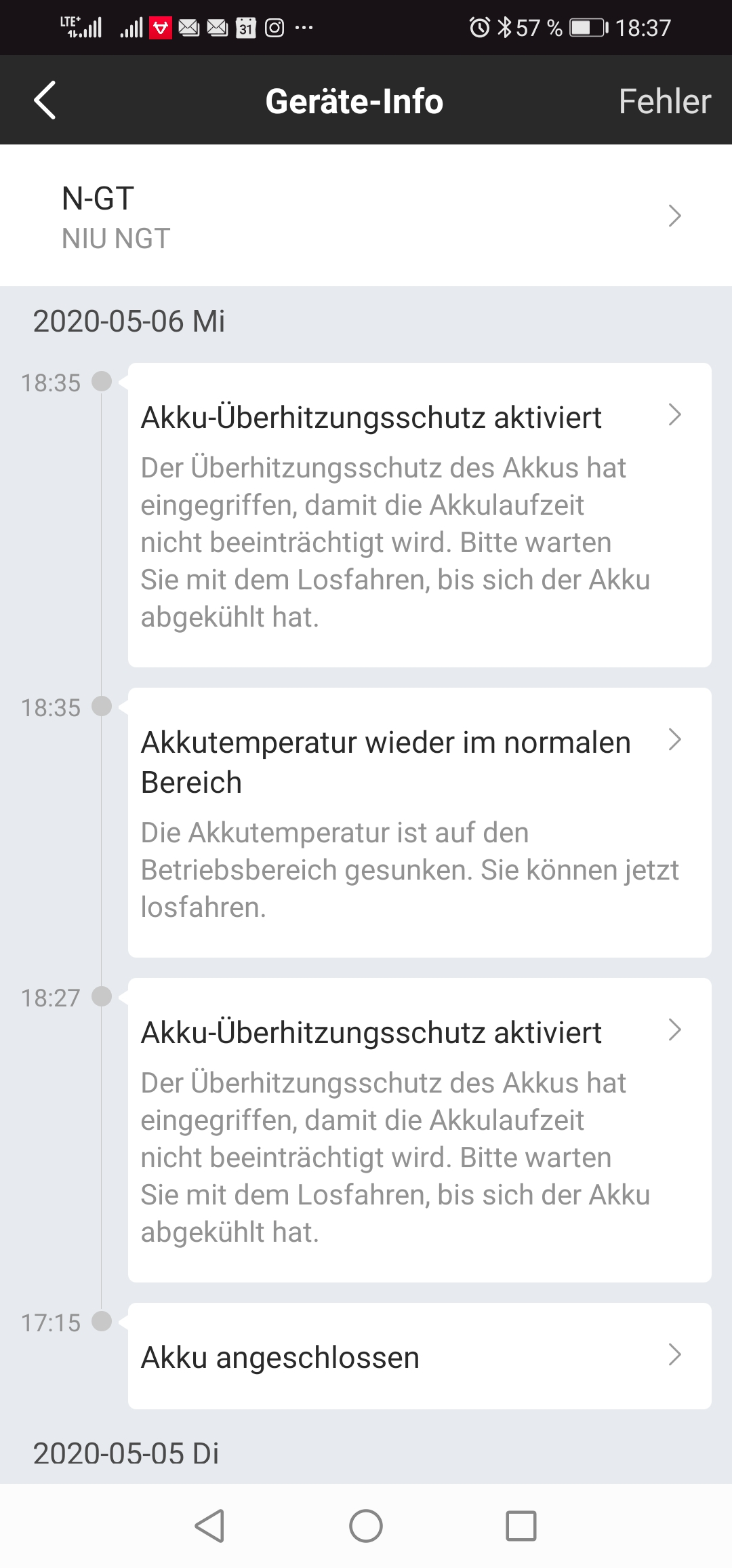
Task: Tap the Geräte-Info page title
Action: (354, 102)
